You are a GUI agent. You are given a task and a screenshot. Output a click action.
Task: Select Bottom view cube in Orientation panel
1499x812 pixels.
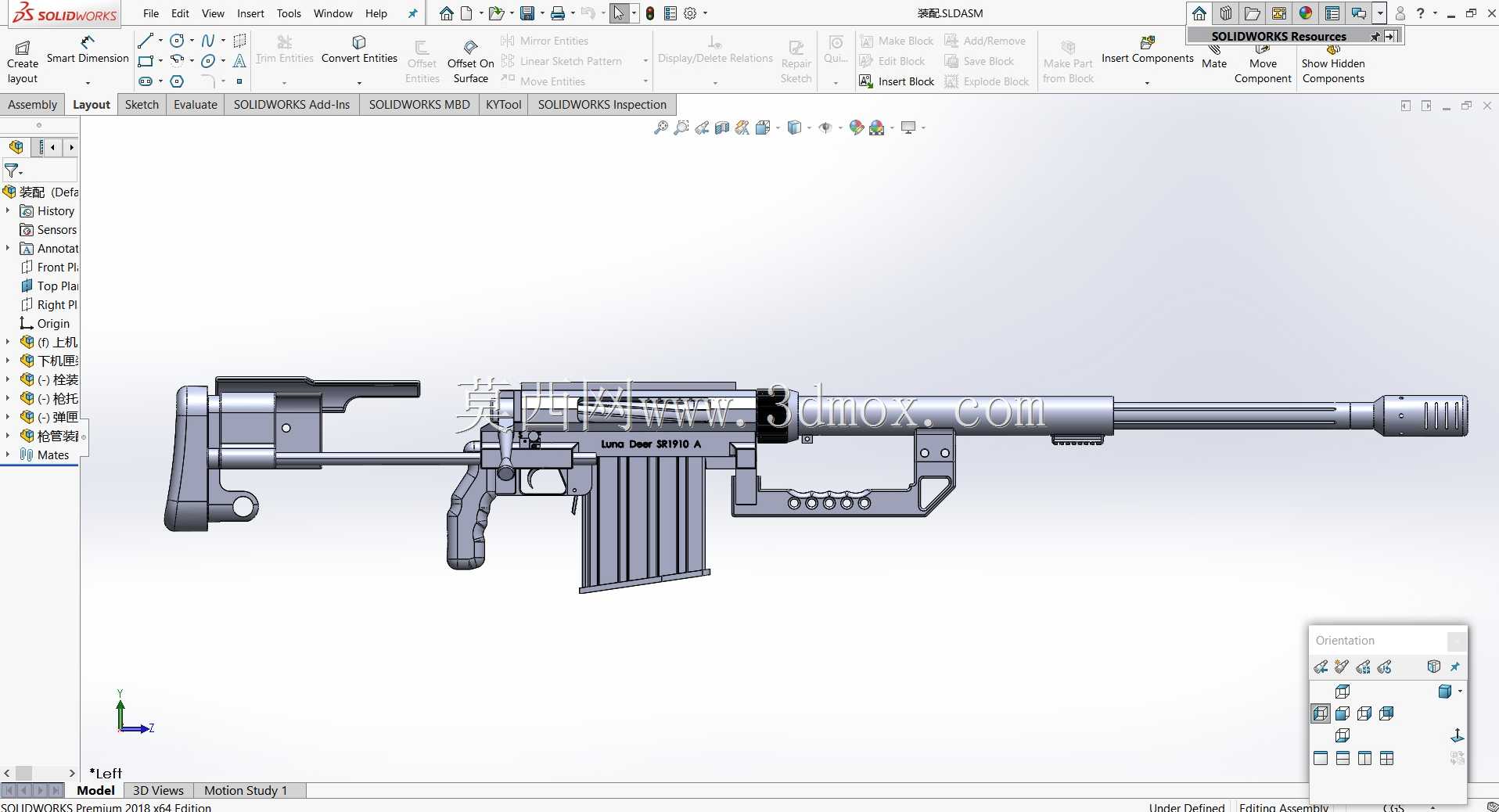1343,735
